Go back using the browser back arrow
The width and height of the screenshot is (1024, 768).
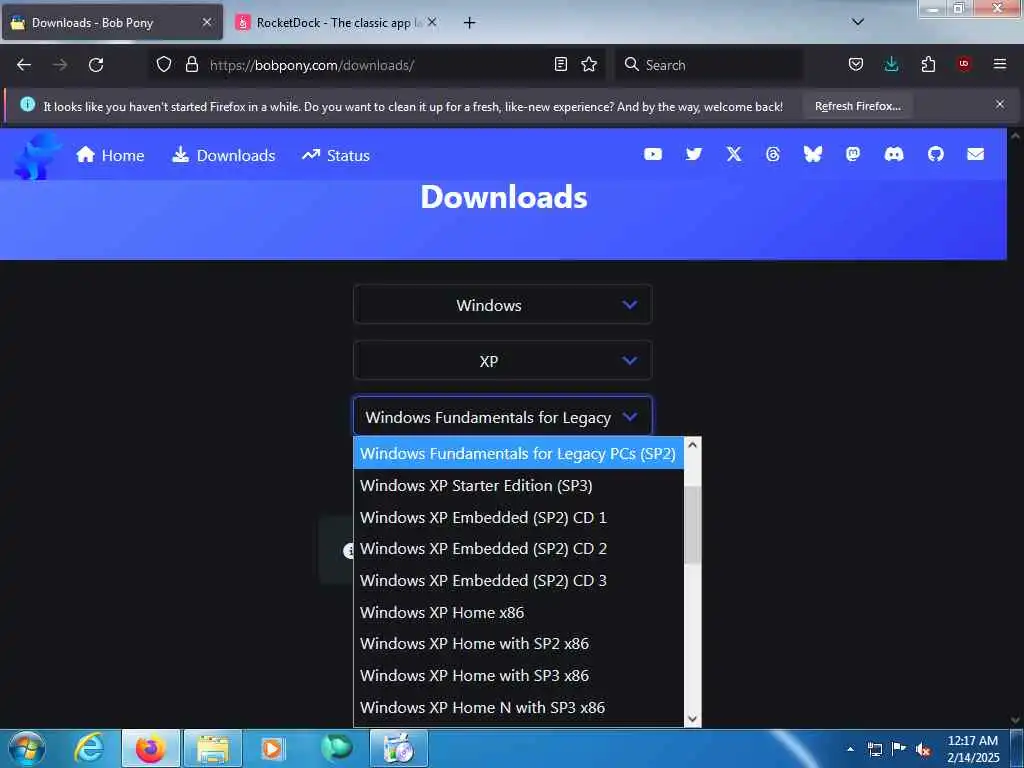pos(24,65)
